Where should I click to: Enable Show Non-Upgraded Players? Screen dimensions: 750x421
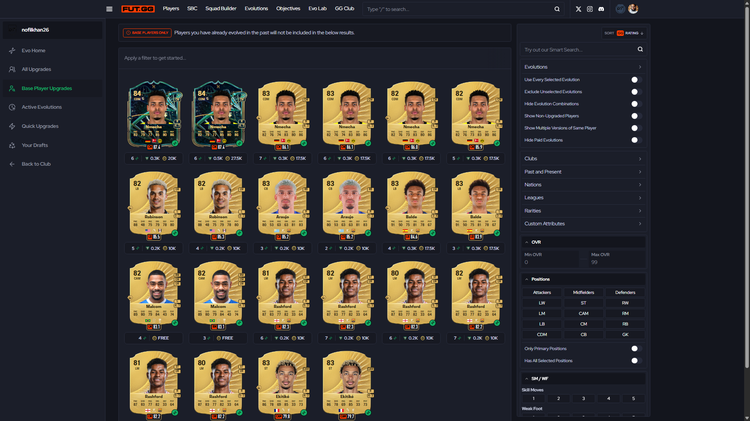[x=635, y=116]
